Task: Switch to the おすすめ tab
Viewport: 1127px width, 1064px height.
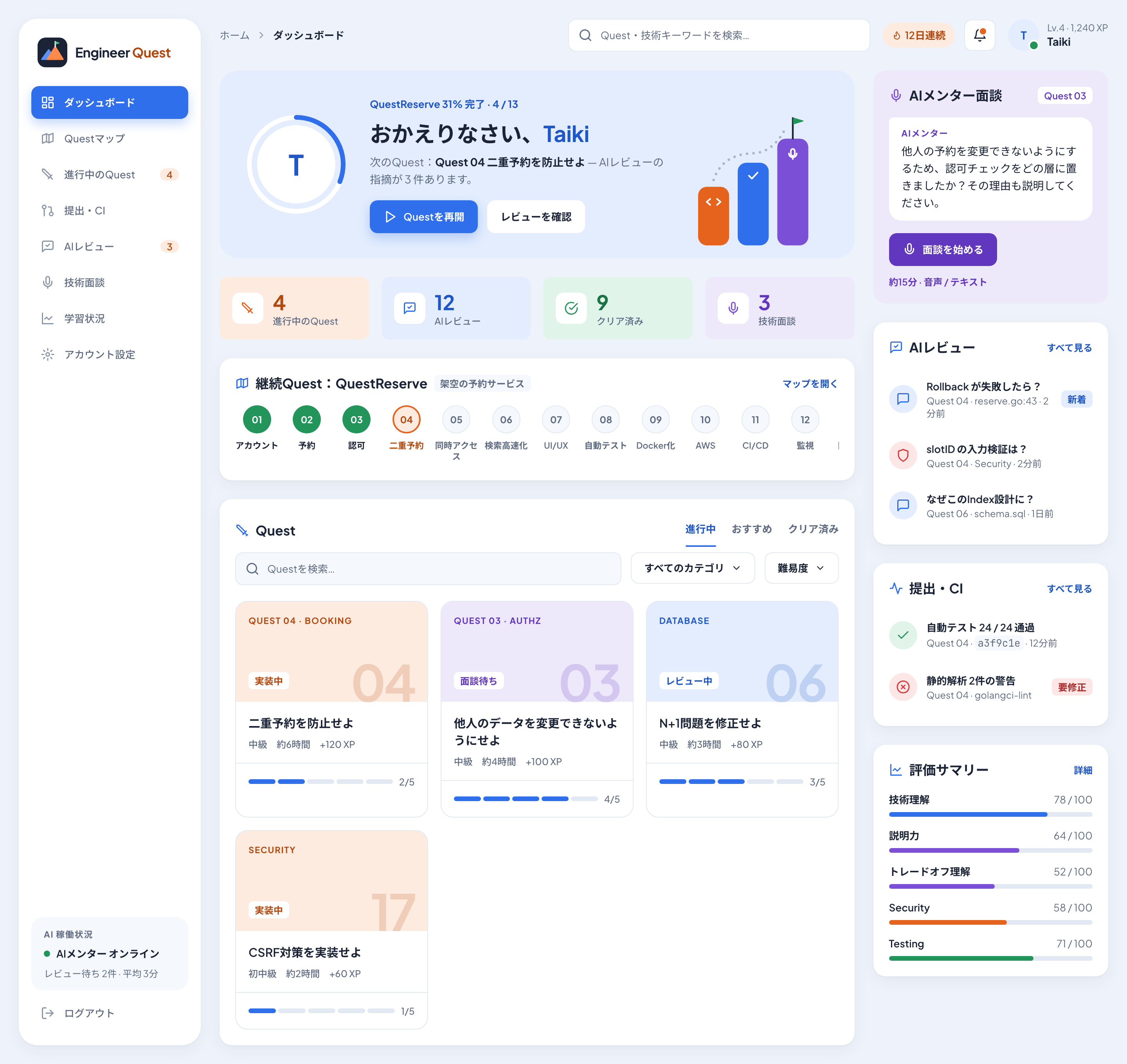Action: point(751,529)
